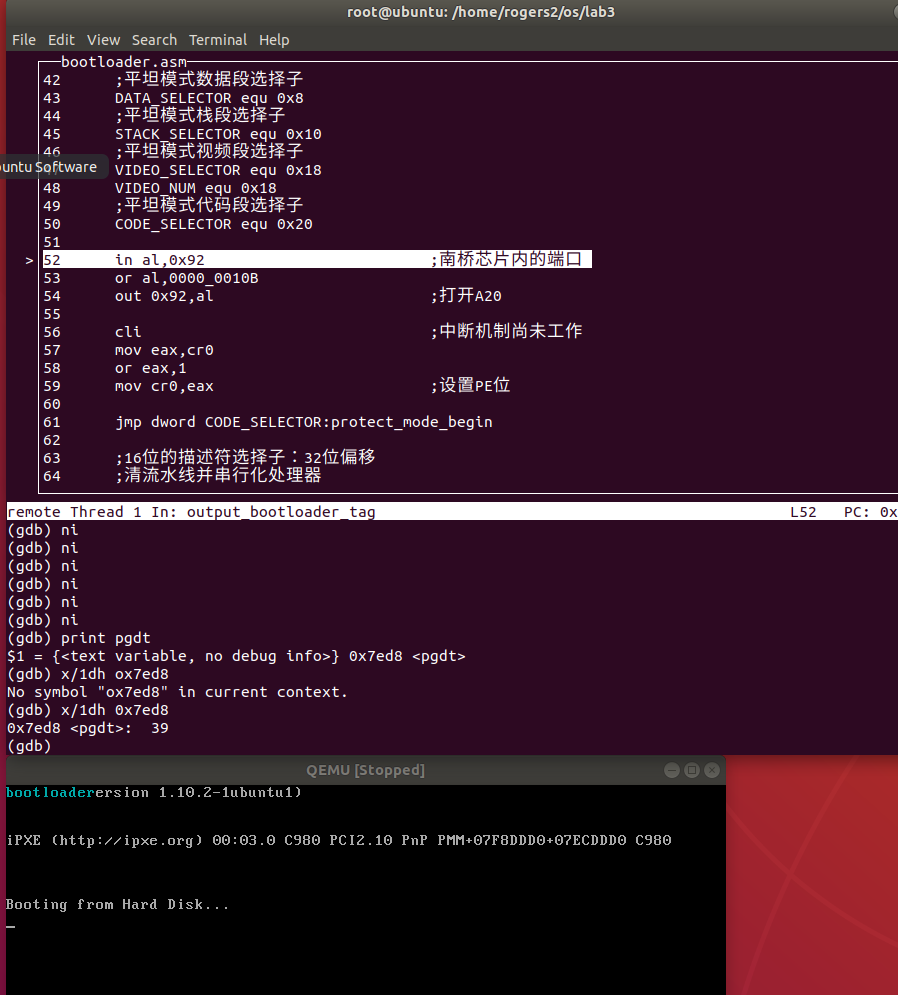Open the Help menu
The height and width of the screenshot is (995, 898).
pyautogui.click(x=274, y=40)
